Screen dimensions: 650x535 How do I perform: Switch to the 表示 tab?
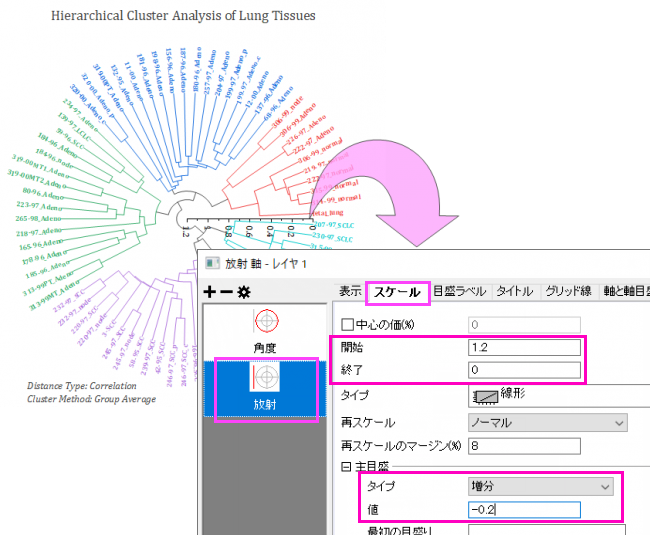[x=350, y=291]
